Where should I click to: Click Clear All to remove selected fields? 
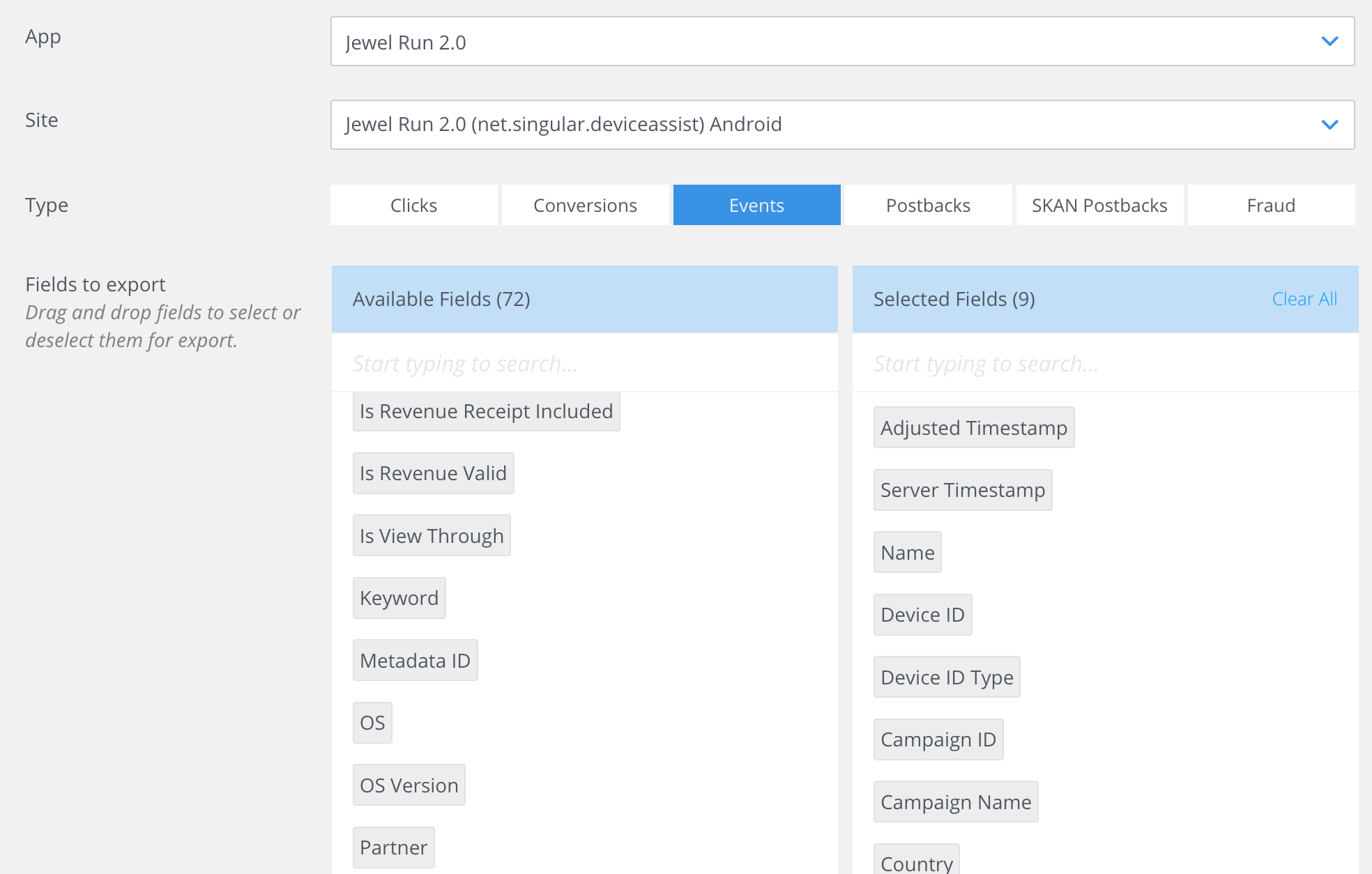point(1304,298)
